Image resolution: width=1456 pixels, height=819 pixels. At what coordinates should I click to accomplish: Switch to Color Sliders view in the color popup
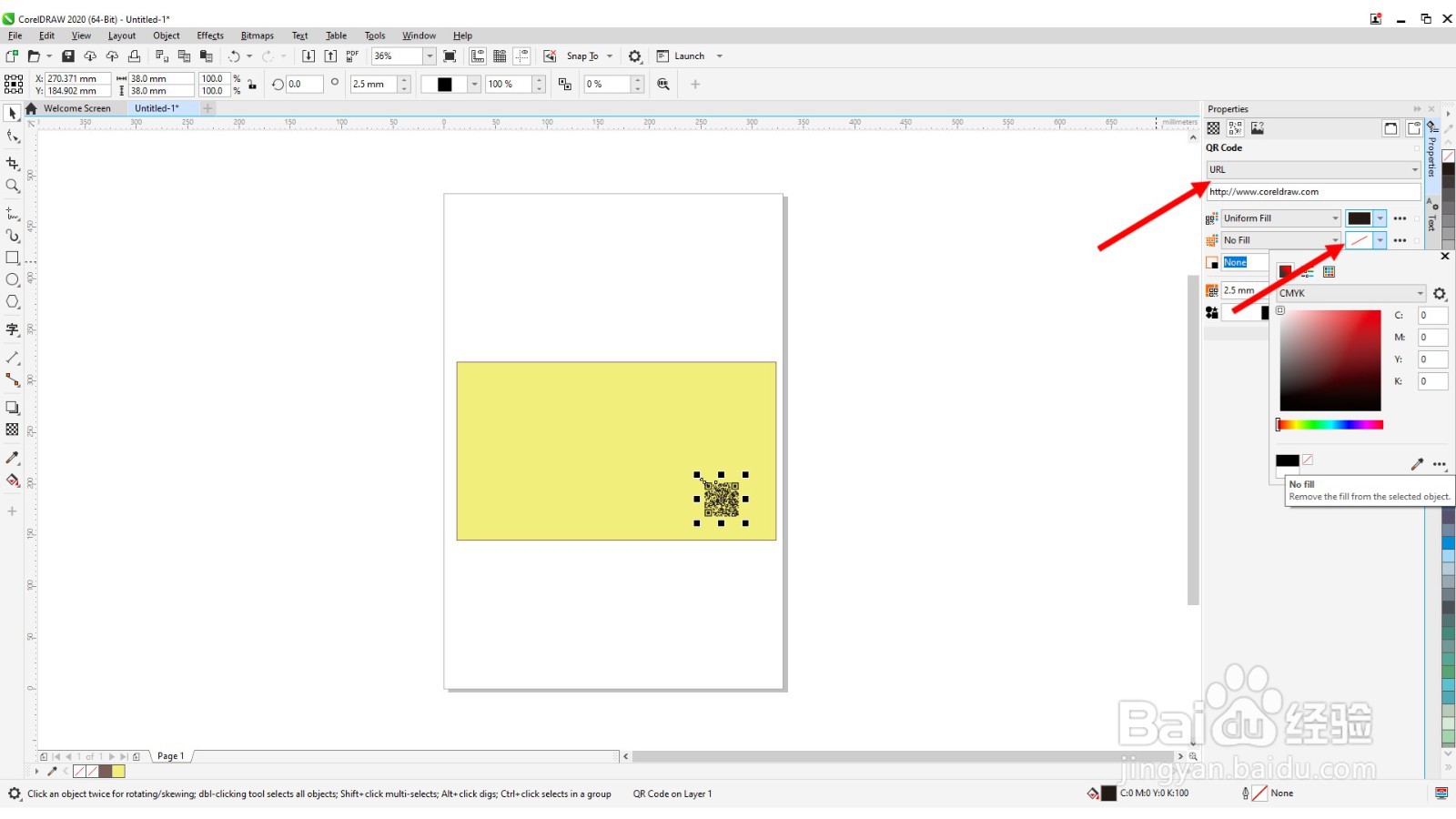pos(1307,271)
